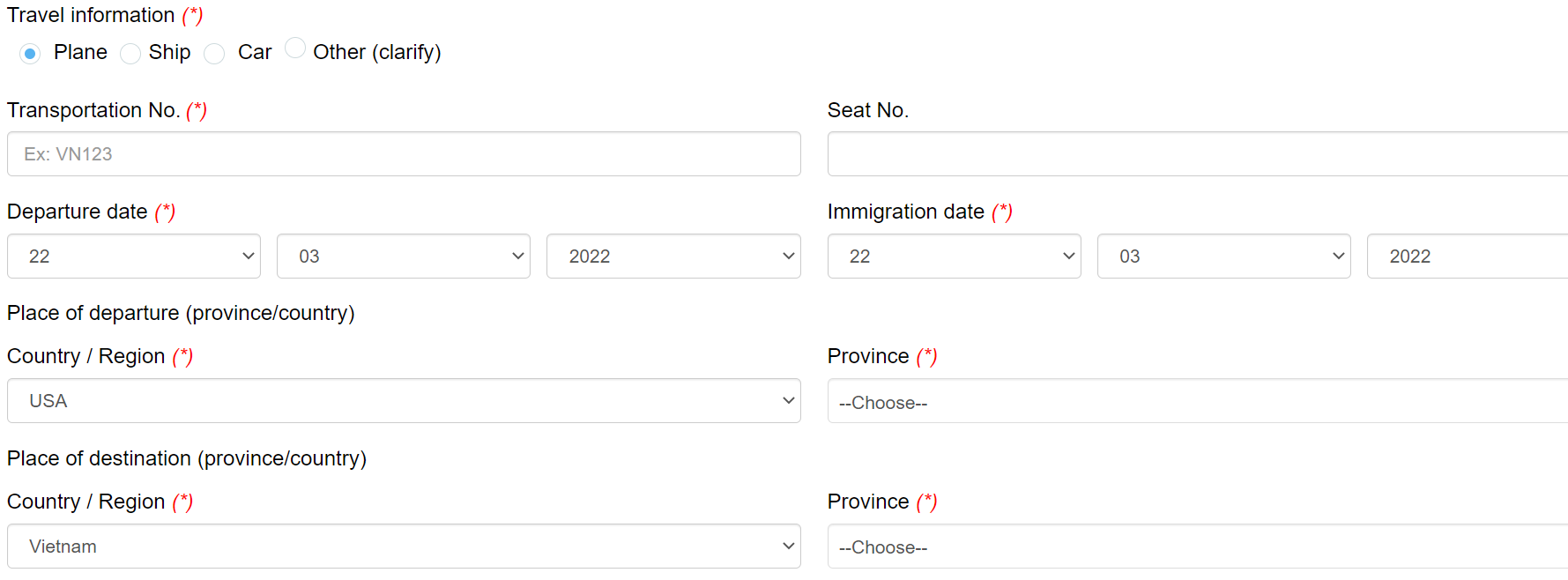Focus the Seat No. input box
The image size is (1568, 580).
tap(1197, 154)
